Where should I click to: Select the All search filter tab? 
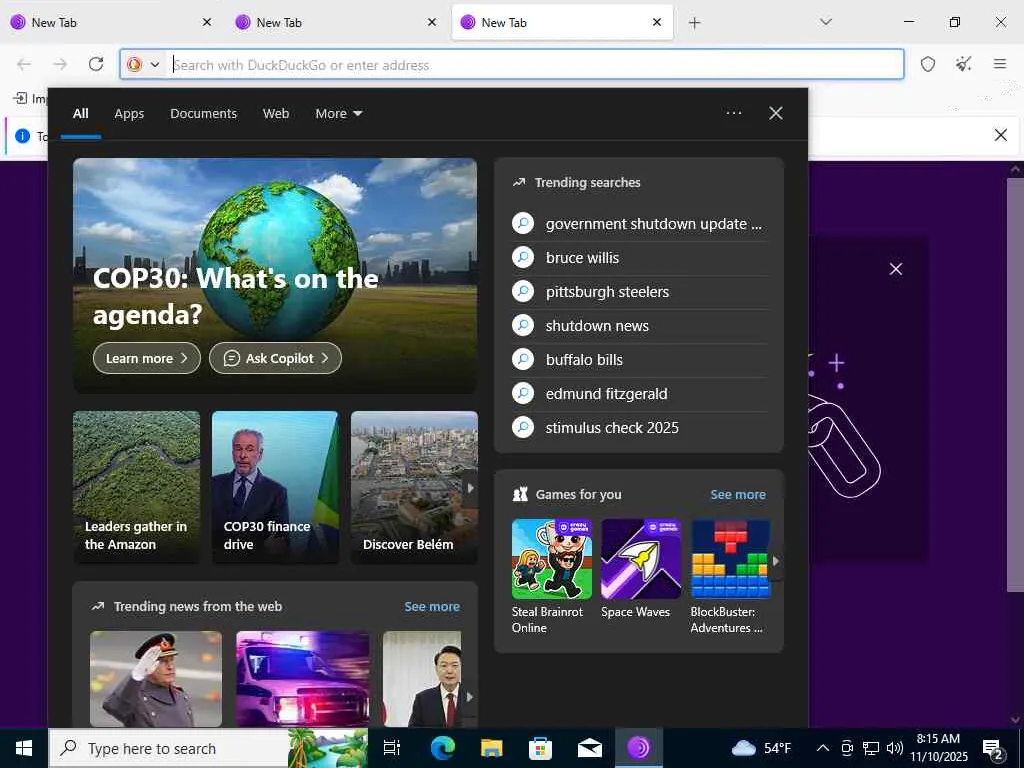80,114
